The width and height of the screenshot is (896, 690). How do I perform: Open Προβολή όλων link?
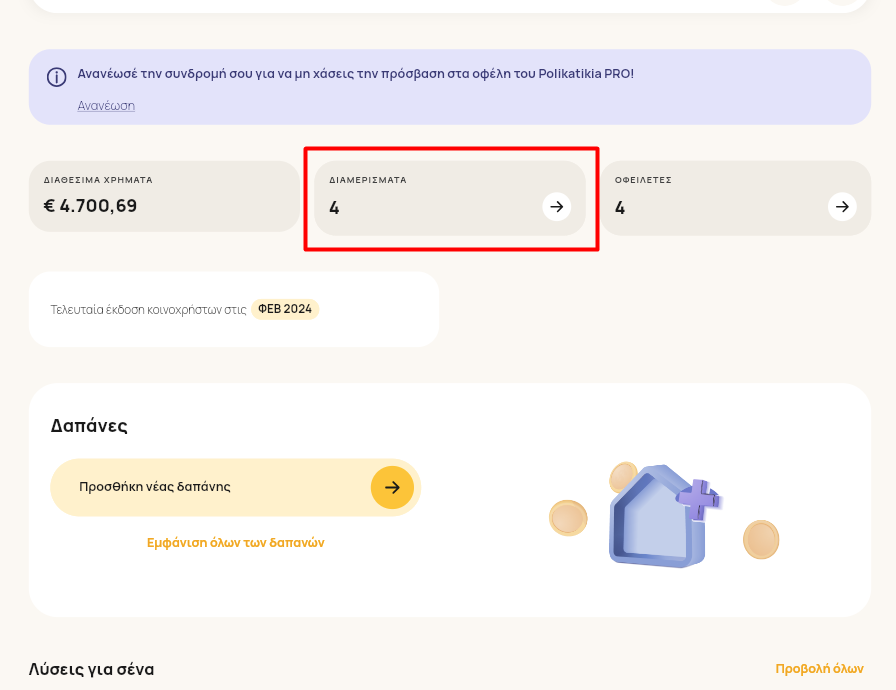pyautogui.click(x=819, y=669)
